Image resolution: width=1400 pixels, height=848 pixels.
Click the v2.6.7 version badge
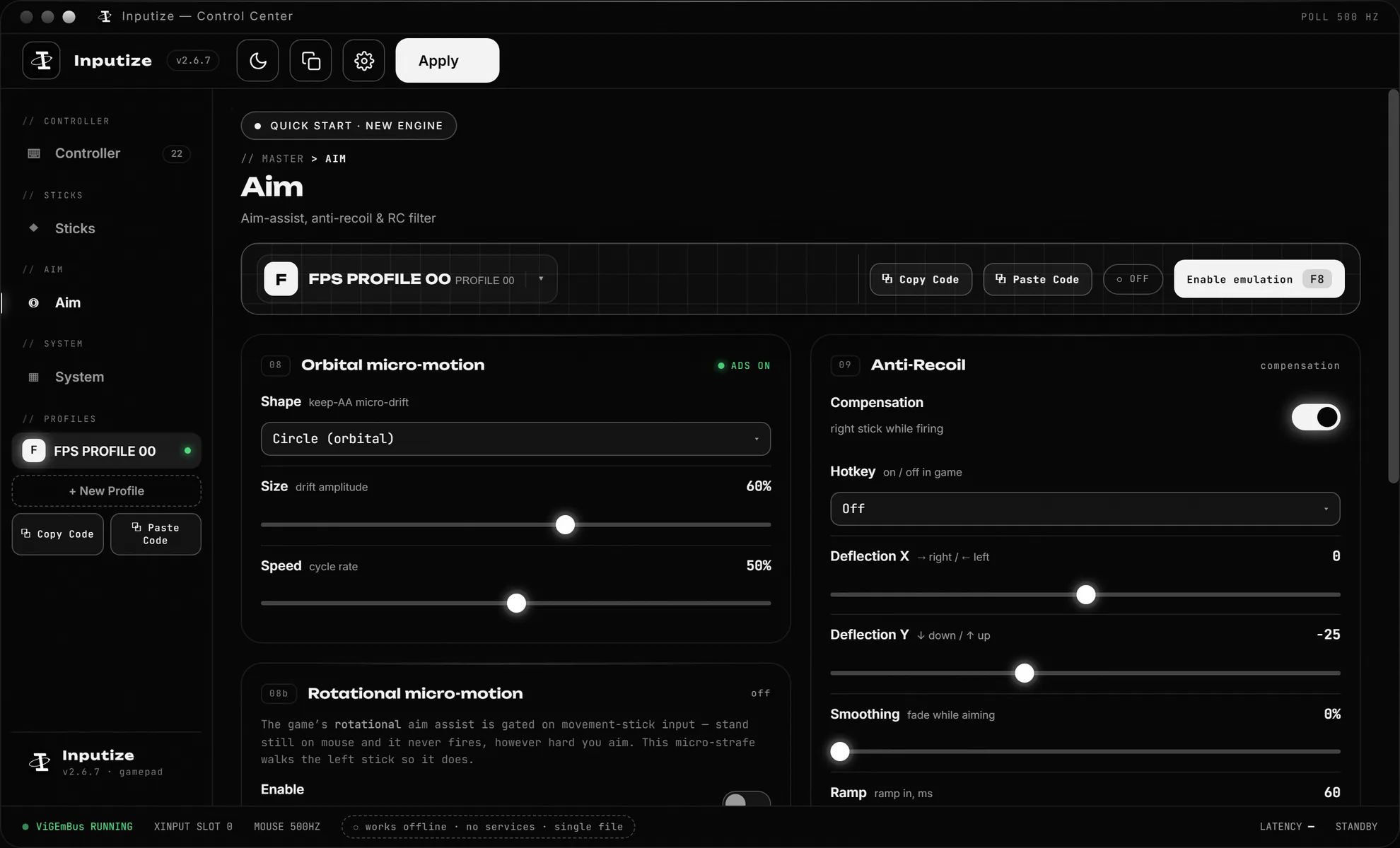point(193,61)
